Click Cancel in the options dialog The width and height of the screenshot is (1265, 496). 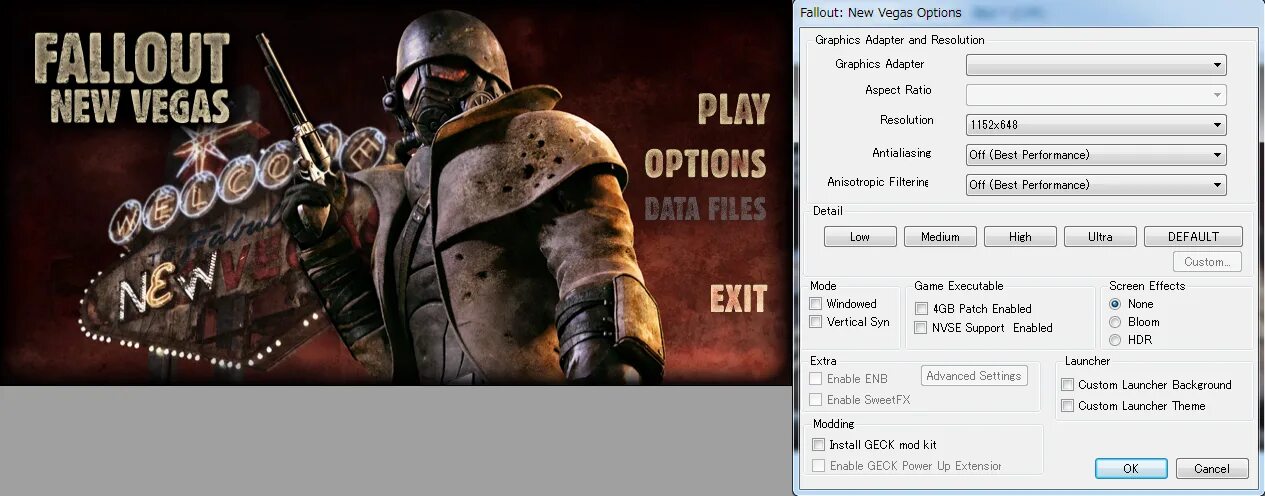(1212, 469)
